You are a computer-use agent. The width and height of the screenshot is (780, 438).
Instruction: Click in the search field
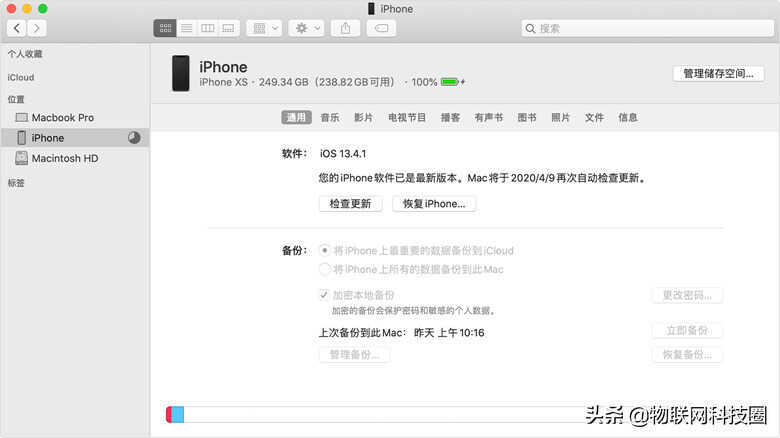pos(648,28)
